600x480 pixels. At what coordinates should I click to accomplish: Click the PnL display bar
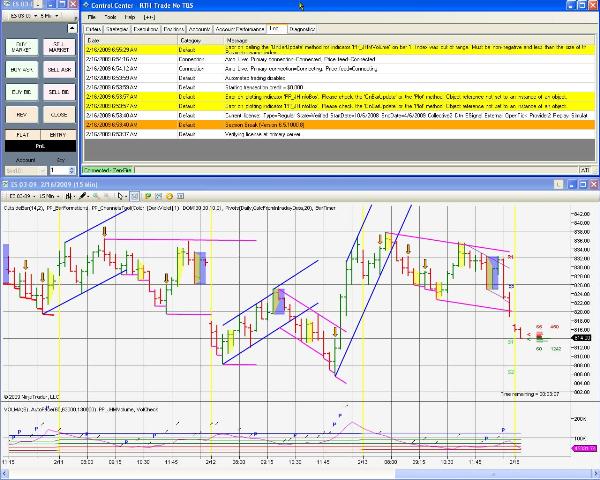(41, 146)
